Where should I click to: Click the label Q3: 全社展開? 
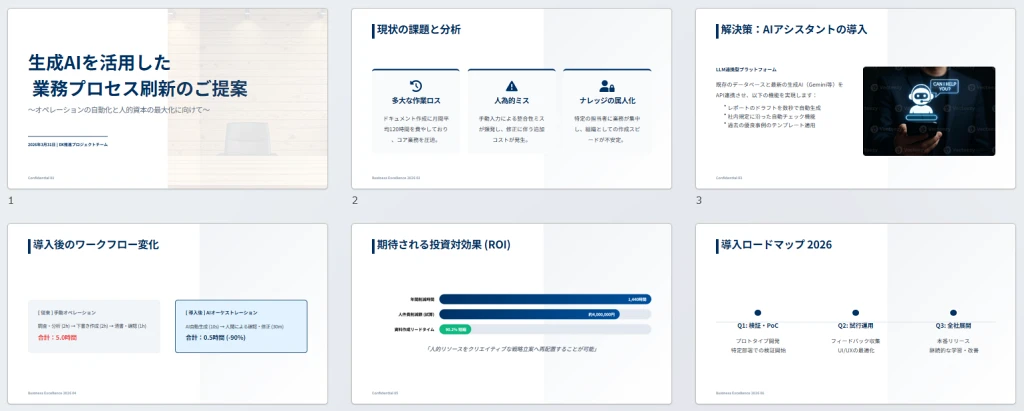click(x=953, y=325)
